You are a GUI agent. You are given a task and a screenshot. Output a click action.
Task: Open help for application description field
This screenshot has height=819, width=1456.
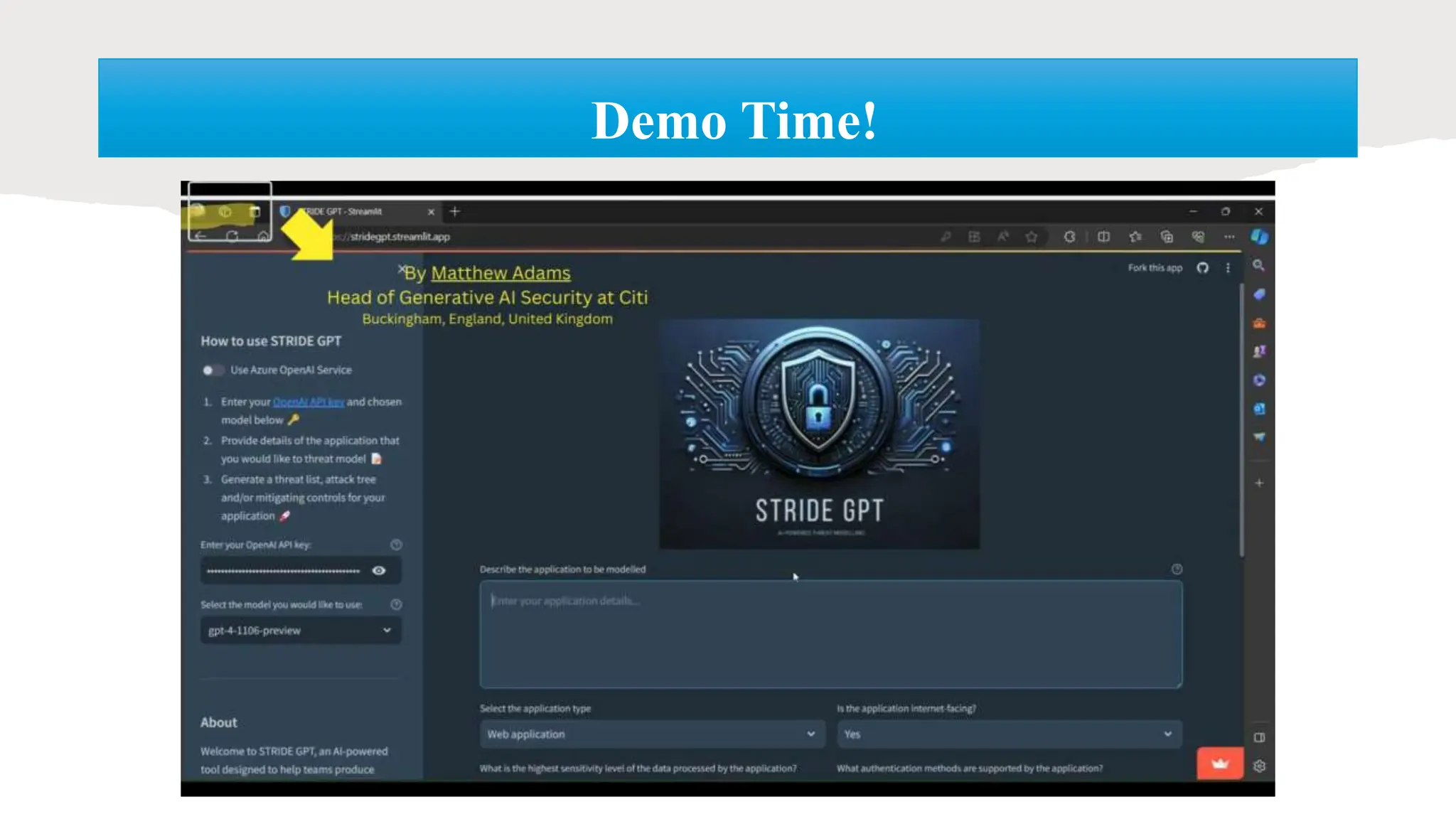[1177, 569]
